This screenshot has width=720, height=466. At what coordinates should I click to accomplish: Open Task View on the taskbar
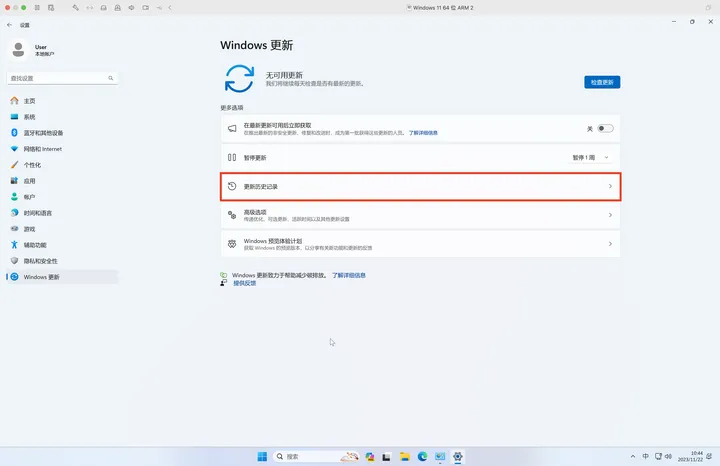[x=387, y=456]
